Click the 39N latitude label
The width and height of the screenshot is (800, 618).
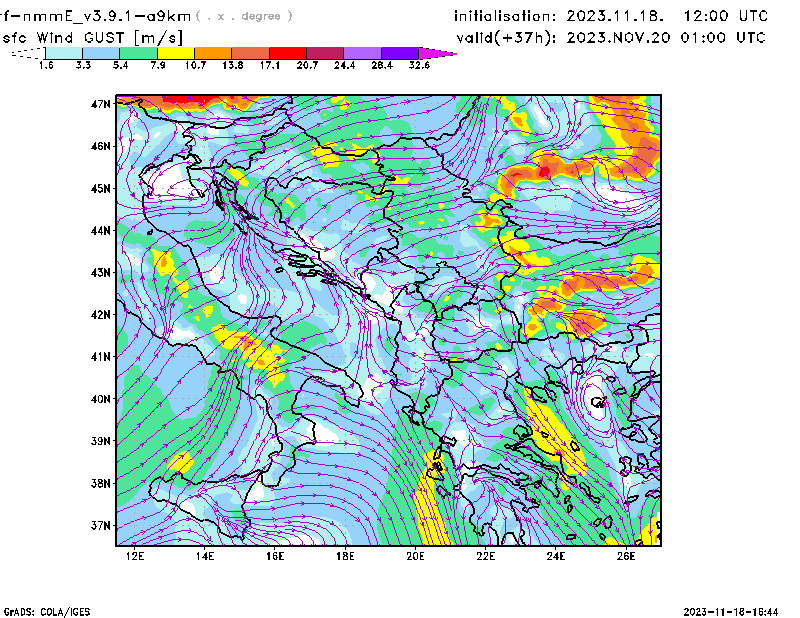pyautogui.click(x=100, y=441)
